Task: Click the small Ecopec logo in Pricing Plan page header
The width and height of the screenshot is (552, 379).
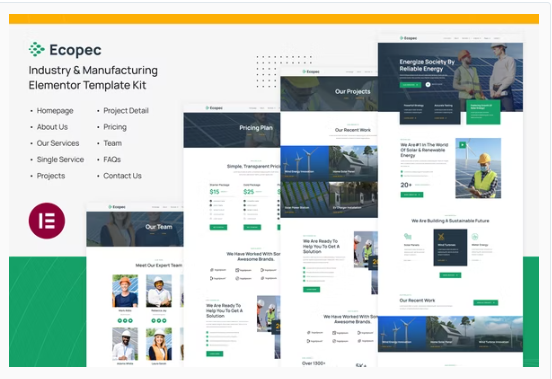Action: (x=214, y=108)
